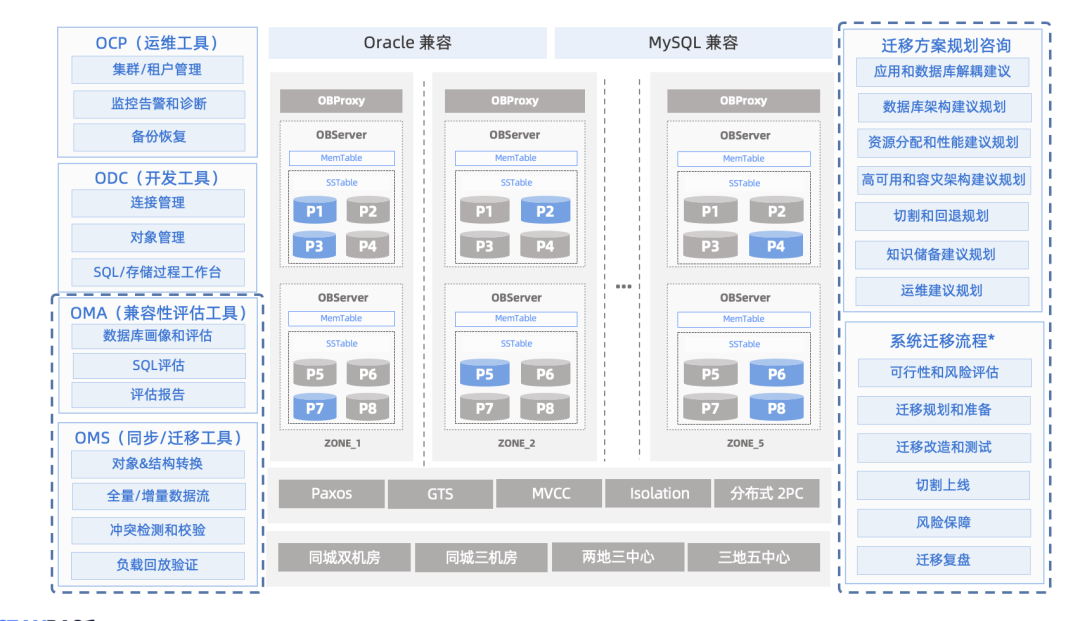The height and width of the screenshot is (621, 1080).
Task: Click the P6 partition in ZONE_2
Action: click(545, 373)
